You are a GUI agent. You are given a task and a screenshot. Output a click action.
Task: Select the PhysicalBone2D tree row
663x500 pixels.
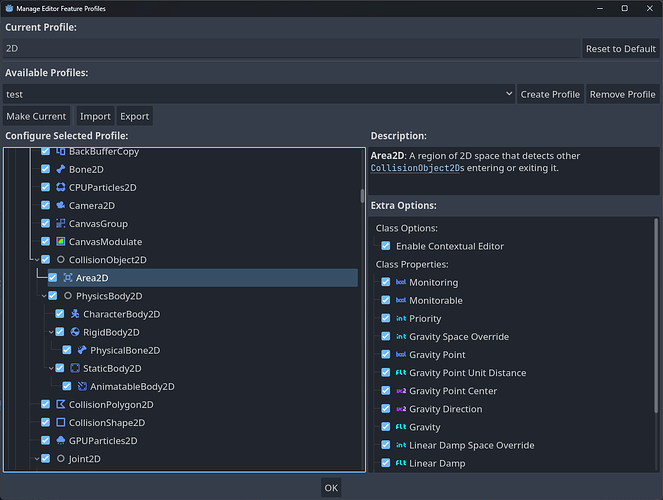(x=209, y=350)
